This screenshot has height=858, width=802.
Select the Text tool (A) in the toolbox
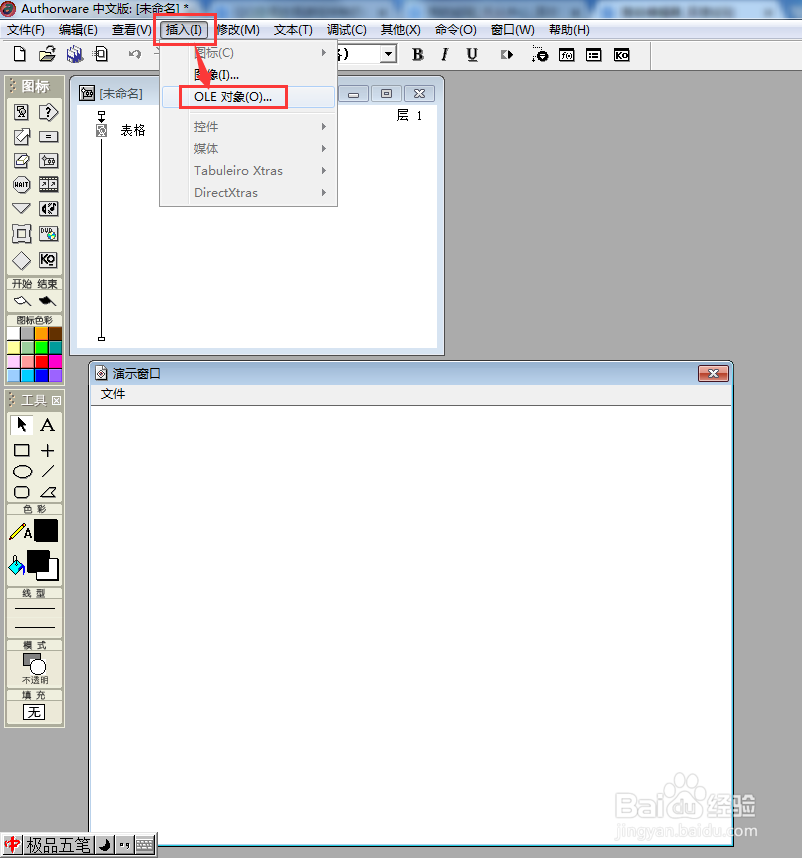[x=48, y=425]
